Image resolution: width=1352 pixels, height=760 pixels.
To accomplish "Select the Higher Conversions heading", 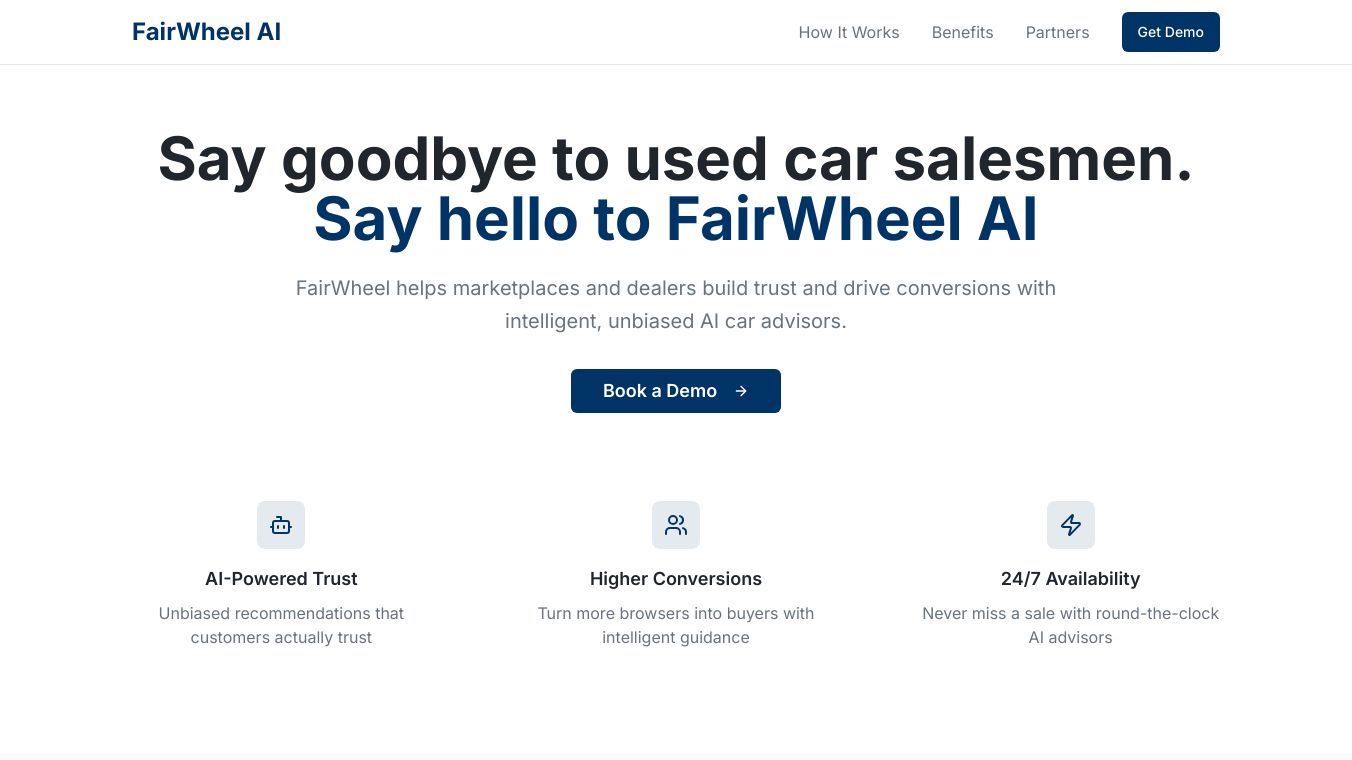I will pos(676,579).
